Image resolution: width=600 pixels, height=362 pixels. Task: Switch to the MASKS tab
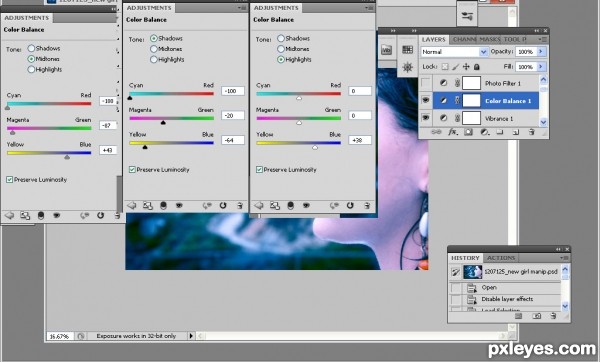(490, 39)
